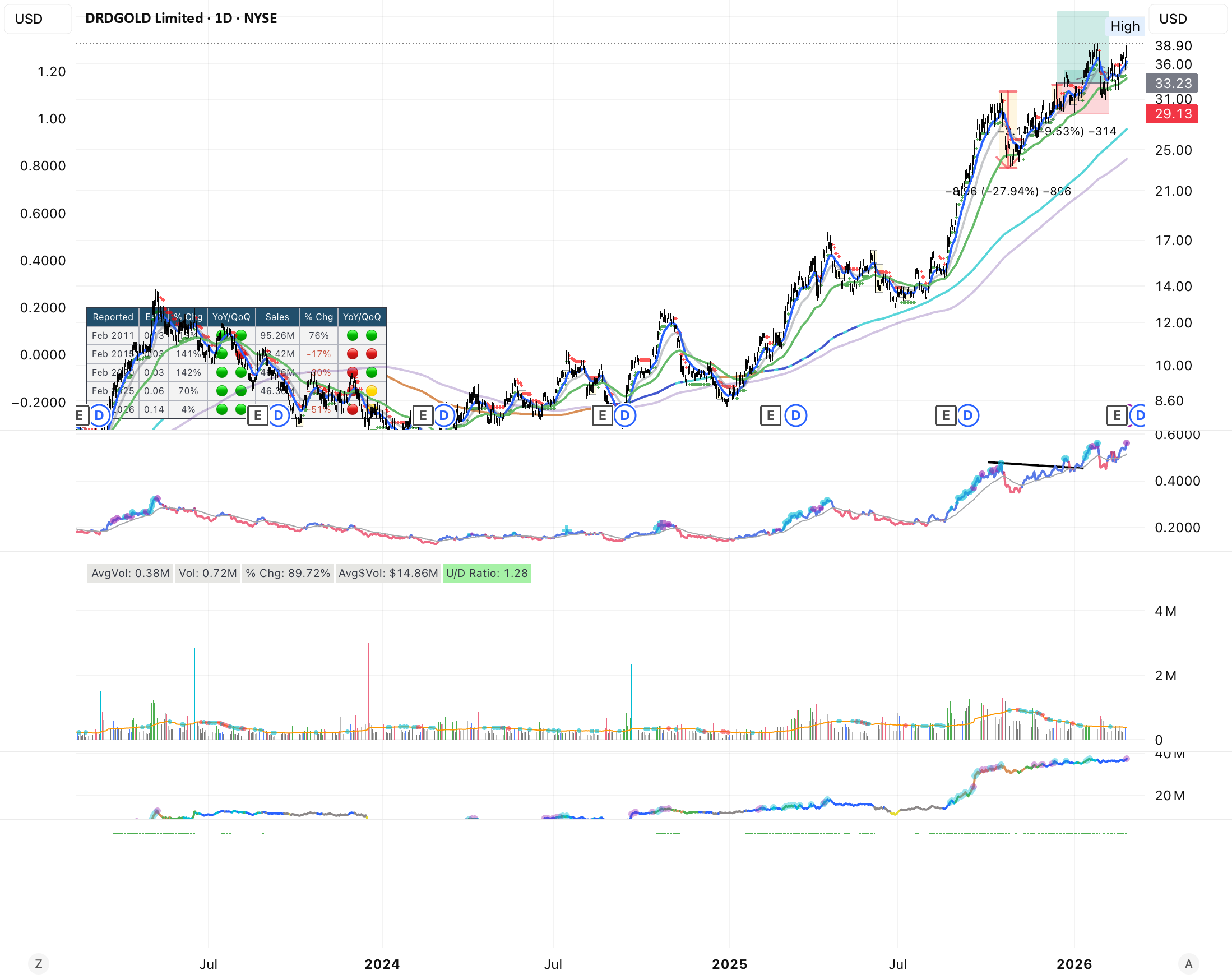
Task: Click the 95.26M sales cell
Action: click(277, 335)
